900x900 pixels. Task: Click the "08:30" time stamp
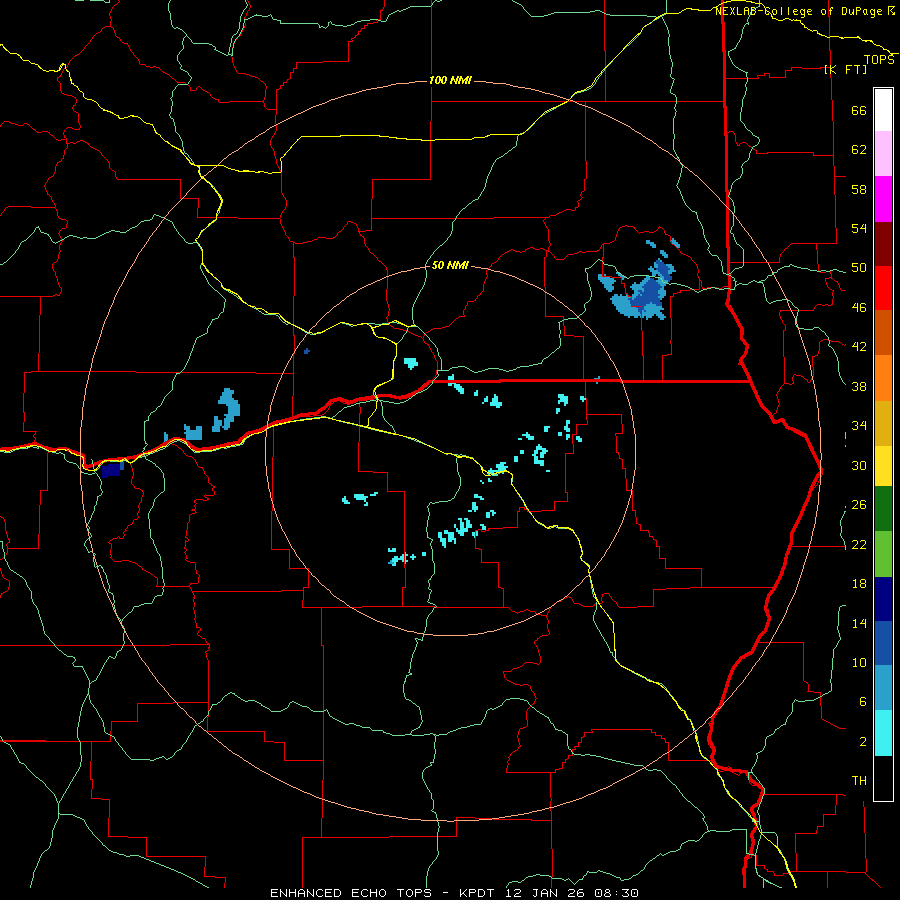click(618, 893)
